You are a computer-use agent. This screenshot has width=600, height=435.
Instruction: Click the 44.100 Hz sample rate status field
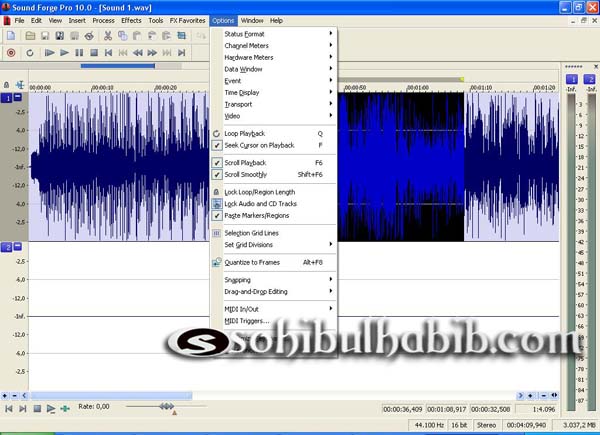(429, 425)
